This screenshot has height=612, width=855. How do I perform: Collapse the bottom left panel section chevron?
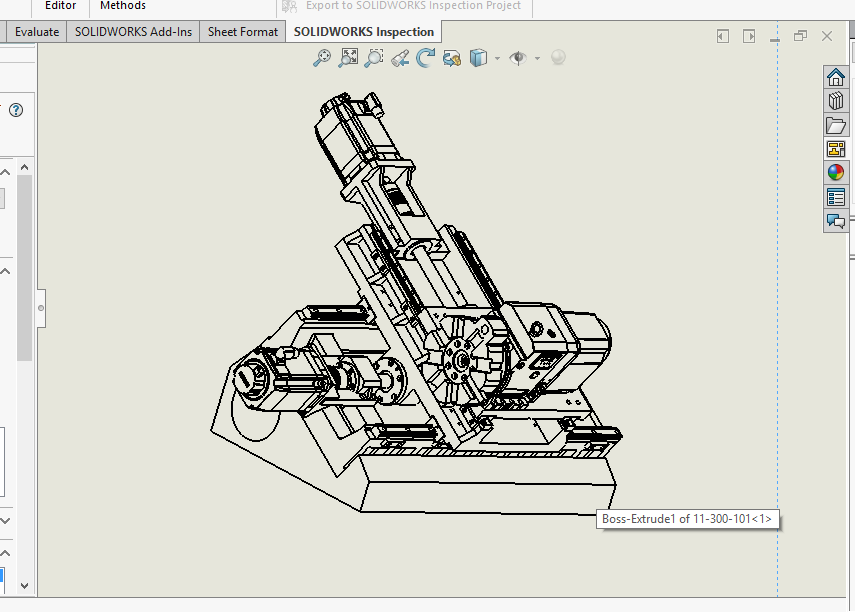[5, 553]
